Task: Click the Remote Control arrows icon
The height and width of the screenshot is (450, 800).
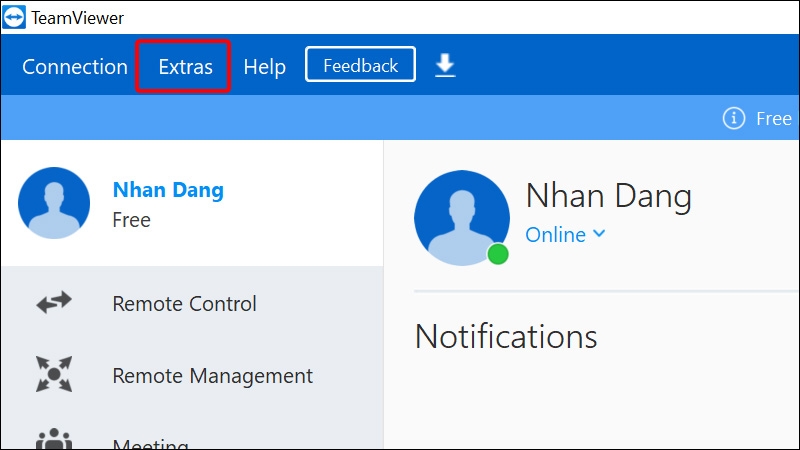Action: (x=54, y=303)
